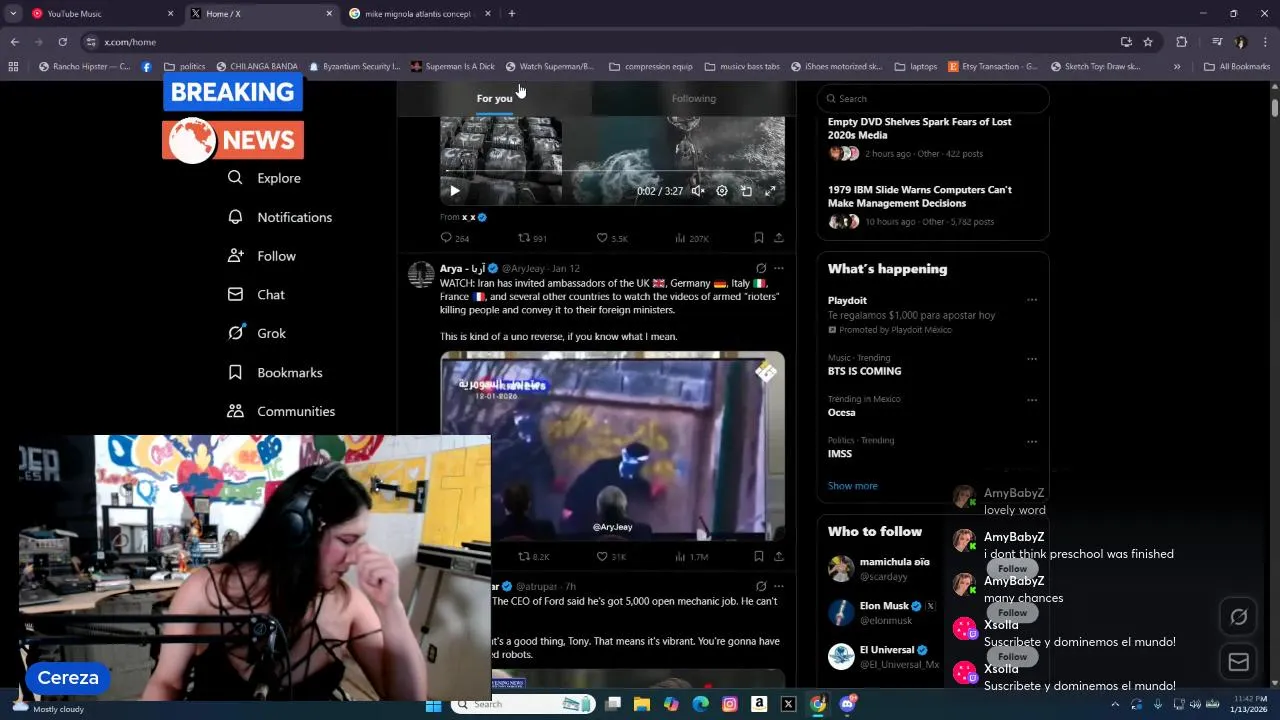Image resolution: width=1280 pixels, height=720 pixels.
Task: Play Arya's embedded riot video thumbnail
Action: point(612,446)
